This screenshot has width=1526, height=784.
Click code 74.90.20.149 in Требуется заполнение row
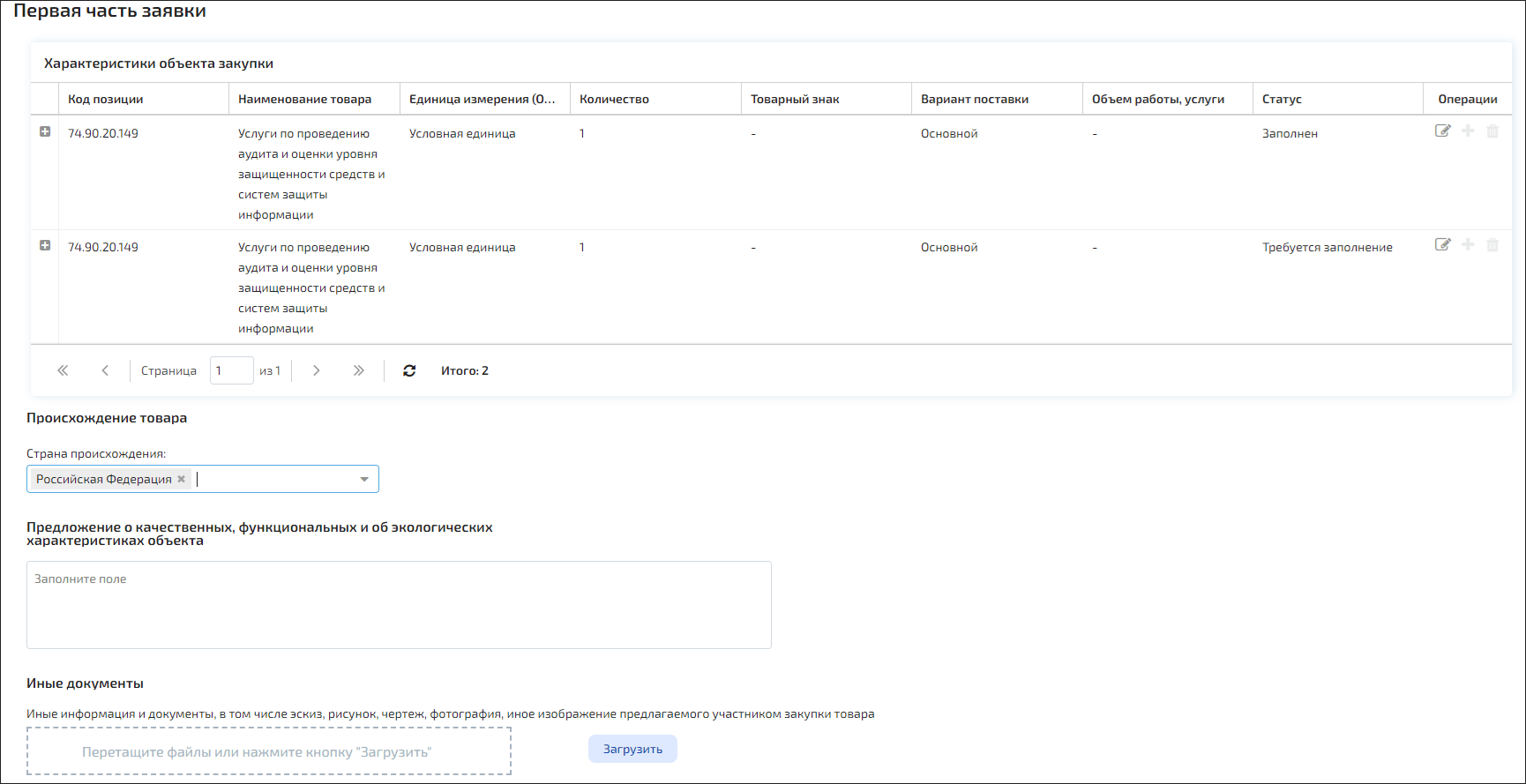[x=103, y=247]
